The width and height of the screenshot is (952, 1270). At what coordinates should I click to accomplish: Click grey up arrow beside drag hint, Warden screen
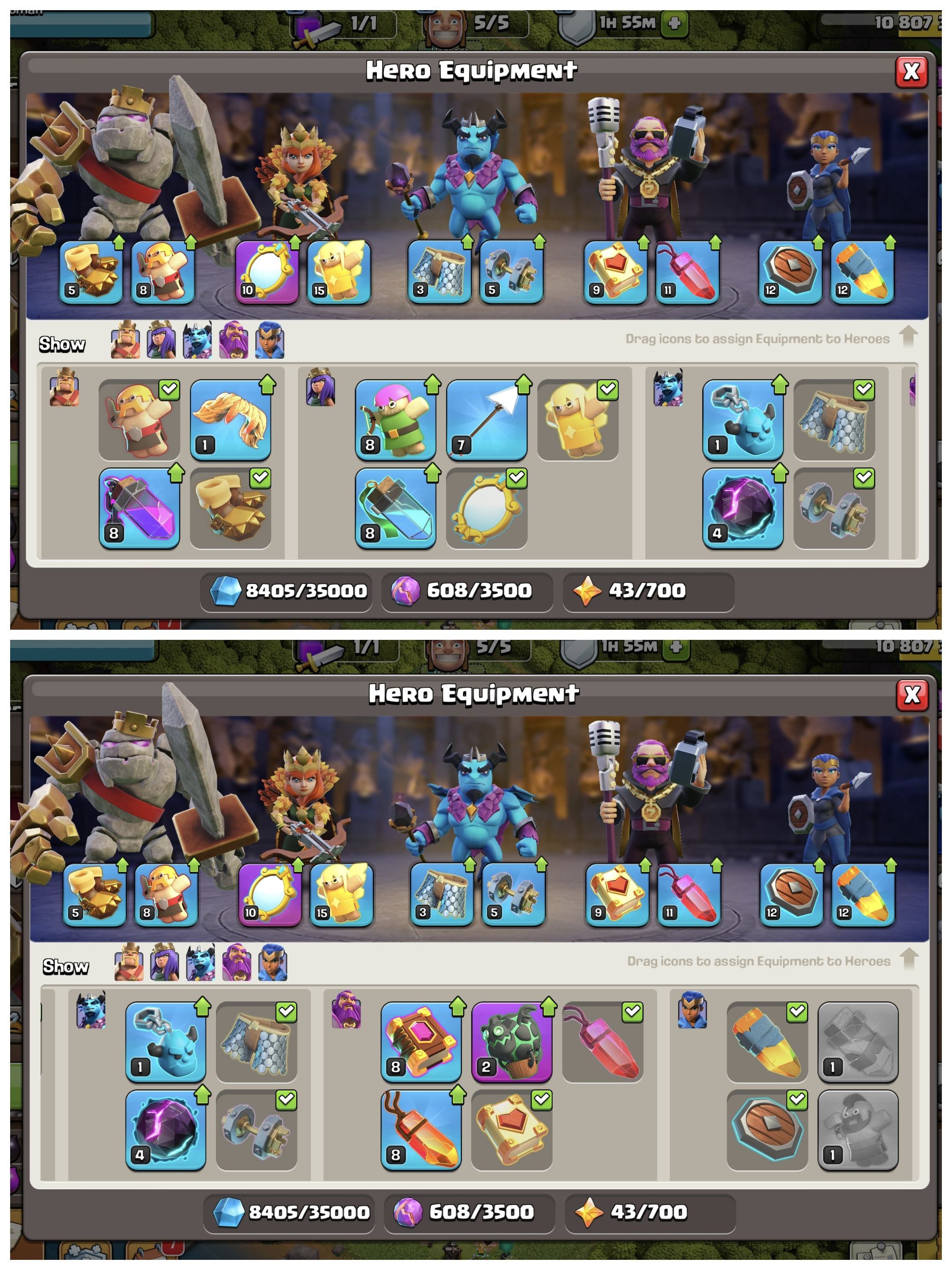[x=910, y=959]
